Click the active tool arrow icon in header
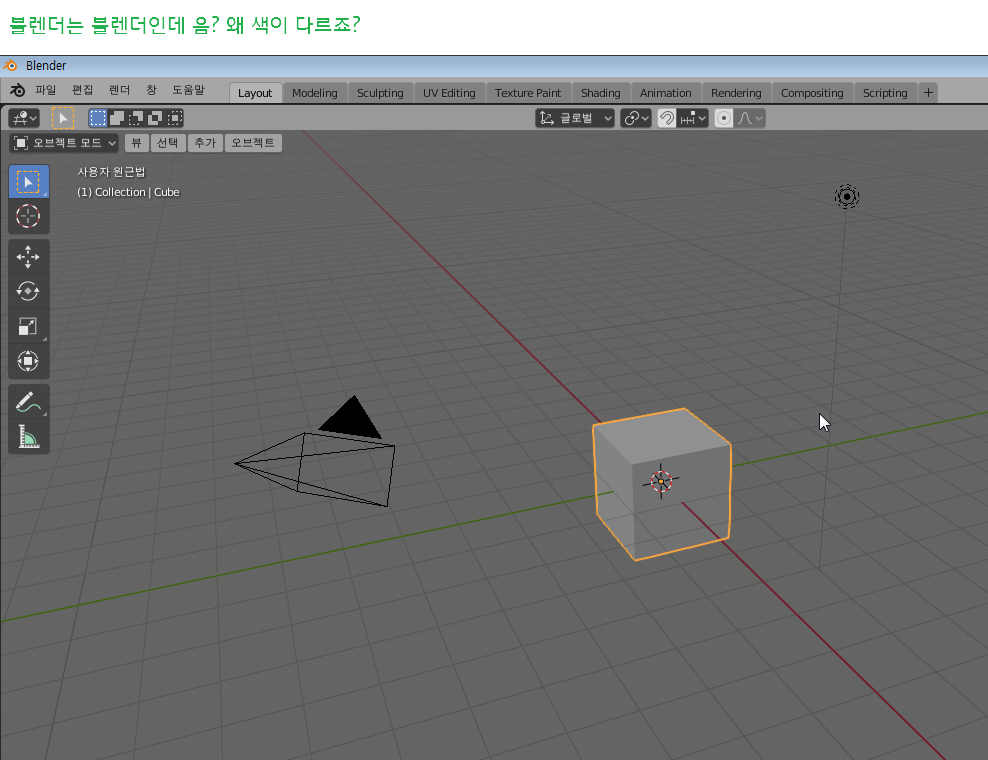Screen dimensions: 988x760 point(62,118)
